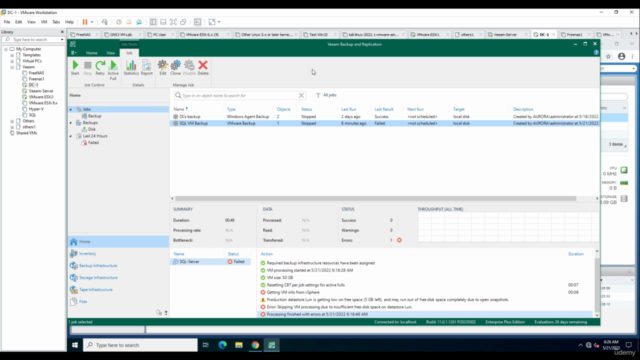Open the VMware VM menu
The image size is (640, 360).
(x=44, y=22)
